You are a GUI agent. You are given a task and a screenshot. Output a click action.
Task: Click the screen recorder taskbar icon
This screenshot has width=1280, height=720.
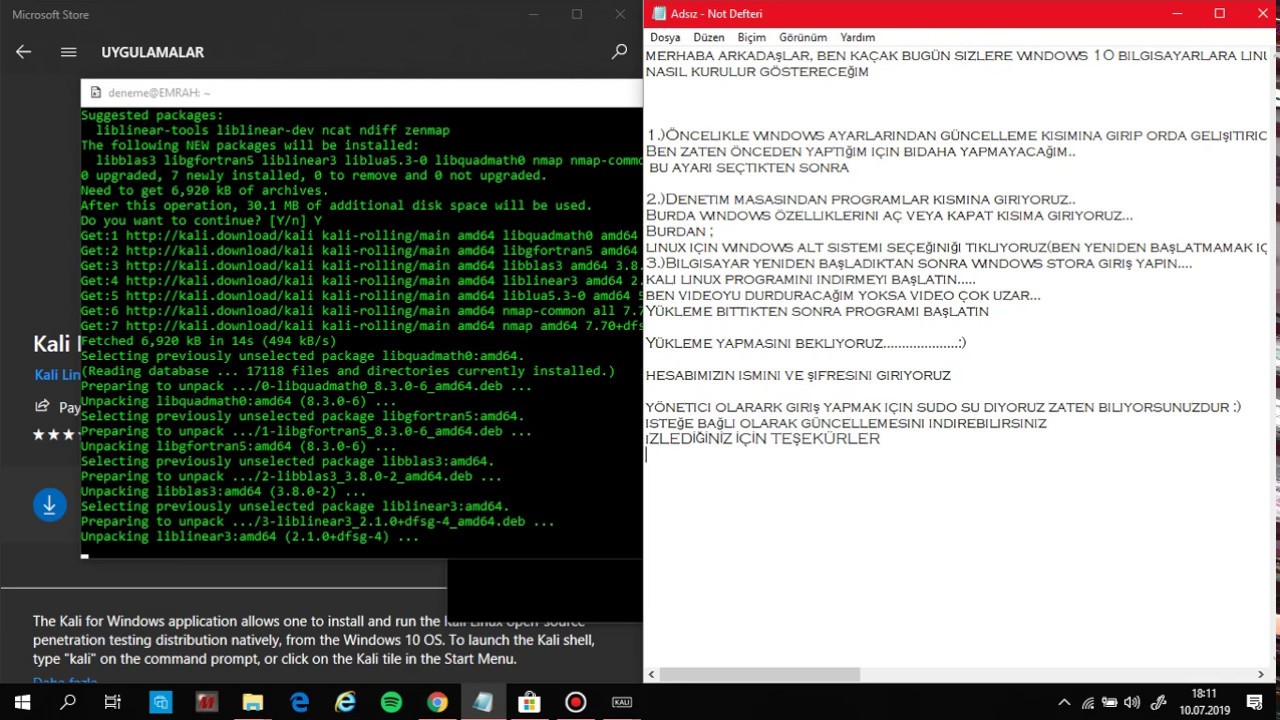(x=575, y=702)
